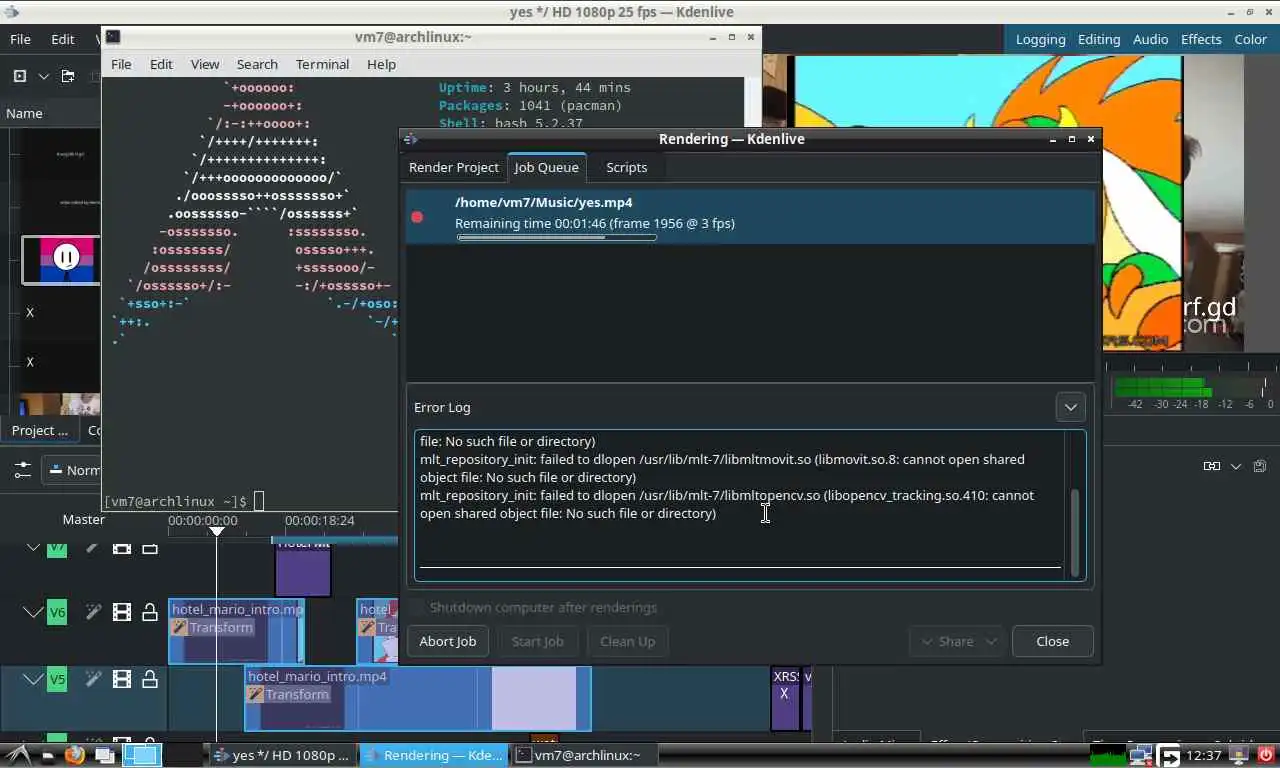Click the Abort Job button
1280x768 pixels.
(448, 641)
